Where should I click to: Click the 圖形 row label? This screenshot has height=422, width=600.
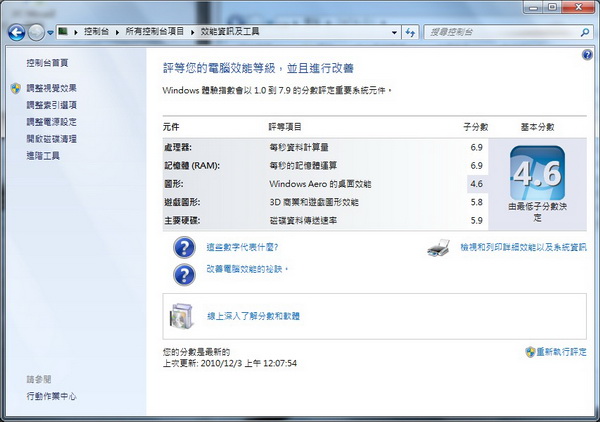(x=174, y=184)
